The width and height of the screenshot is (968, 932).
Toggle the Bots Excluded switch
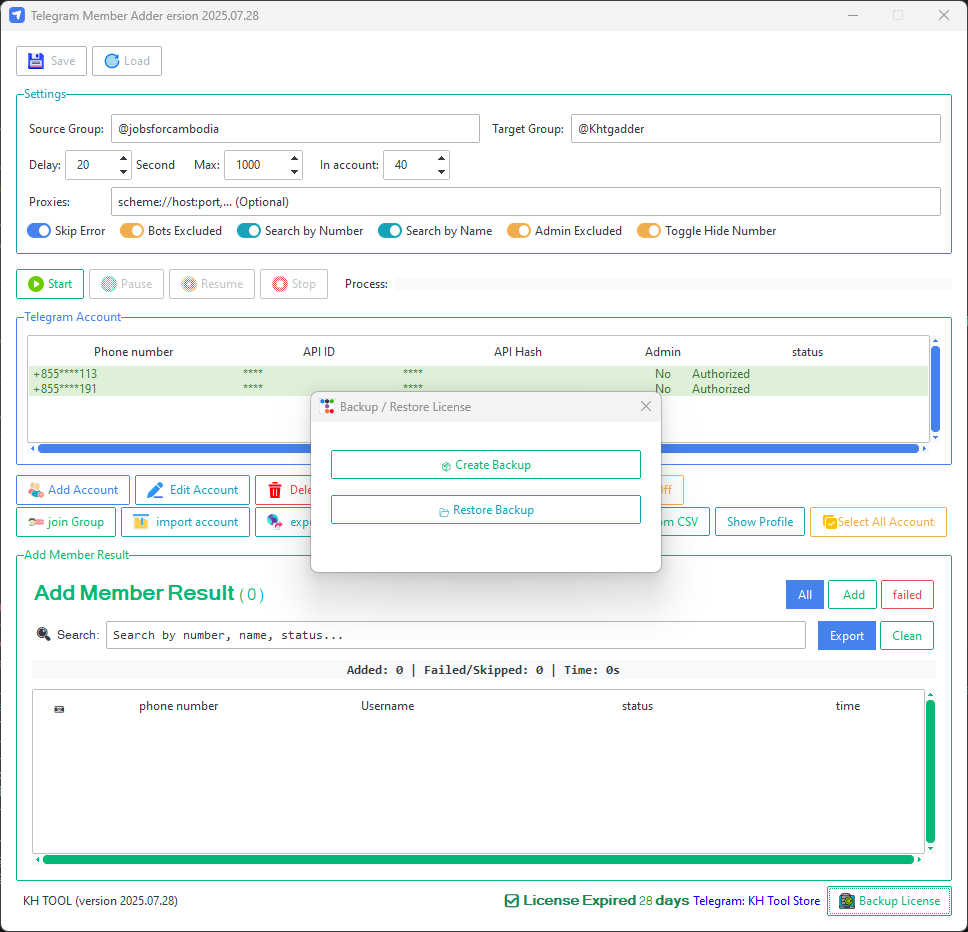coord(131,231)
